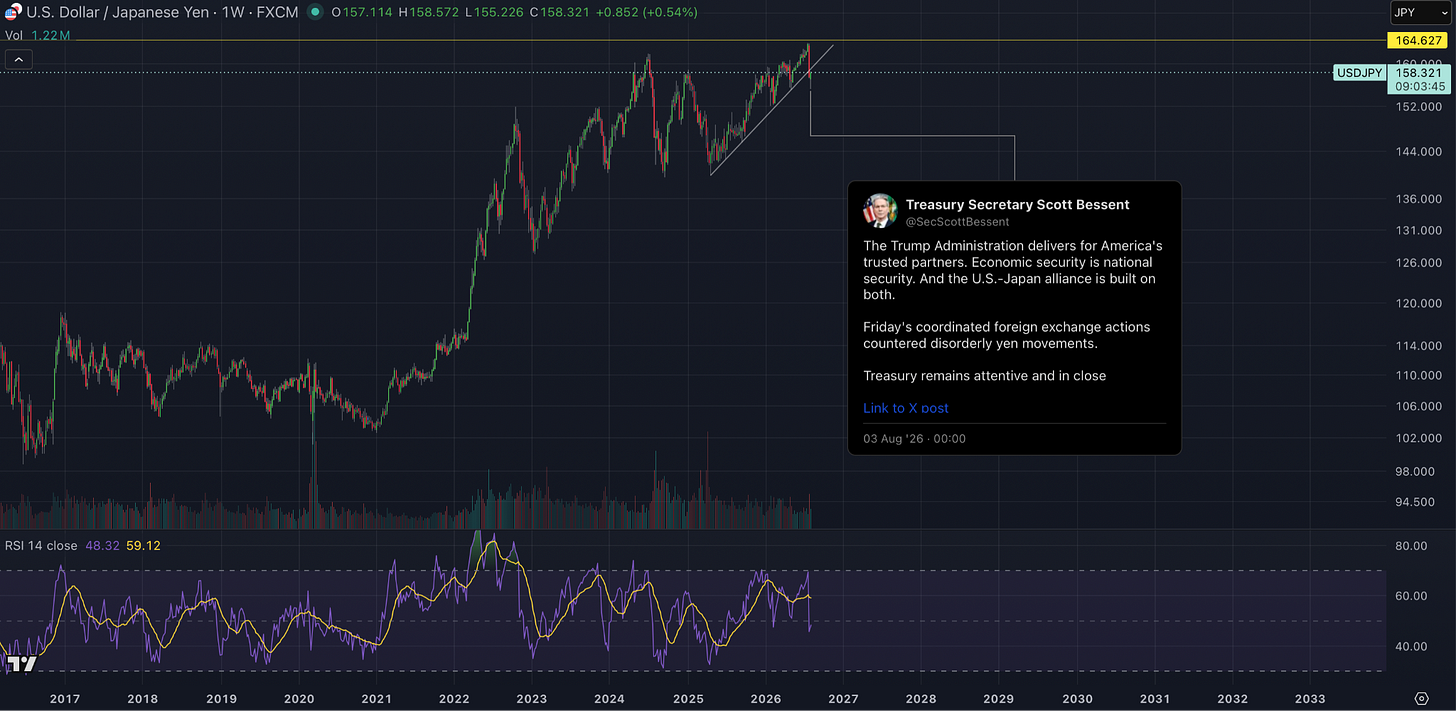
Task: Click the green market status dot
Action: pos(315,12)
